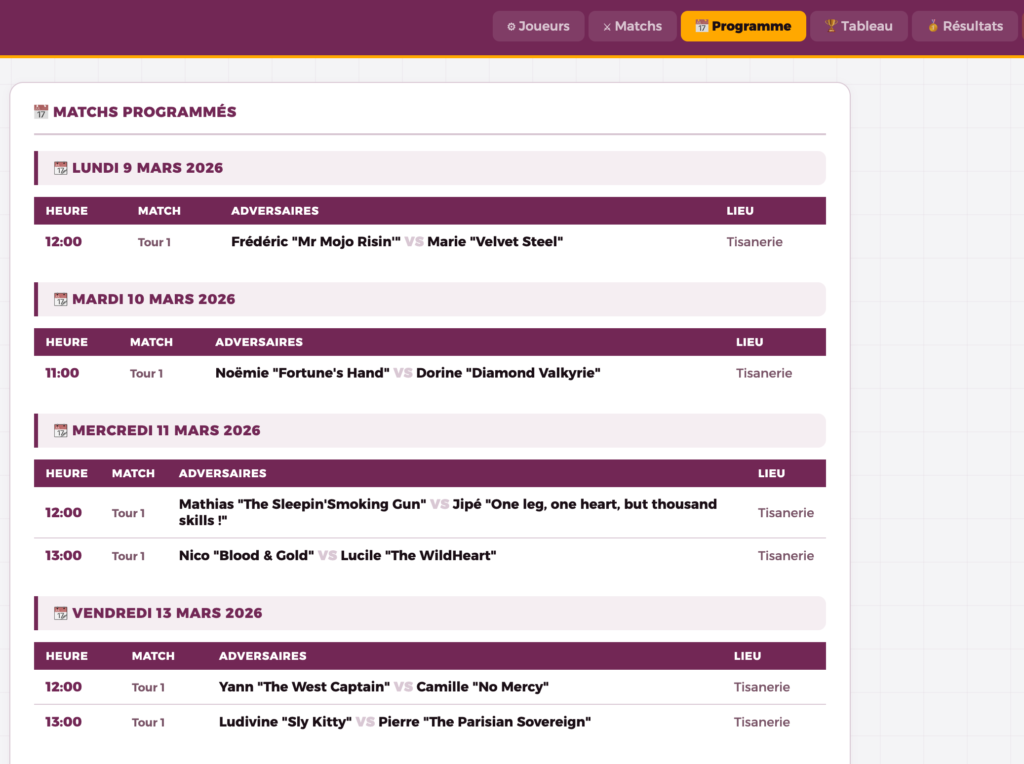Image resolution: width=1024 pixels, height=764 pixels.
Task: Click calendar icon next to Mardi 10 Mars
Action: [x=60, y=299]
